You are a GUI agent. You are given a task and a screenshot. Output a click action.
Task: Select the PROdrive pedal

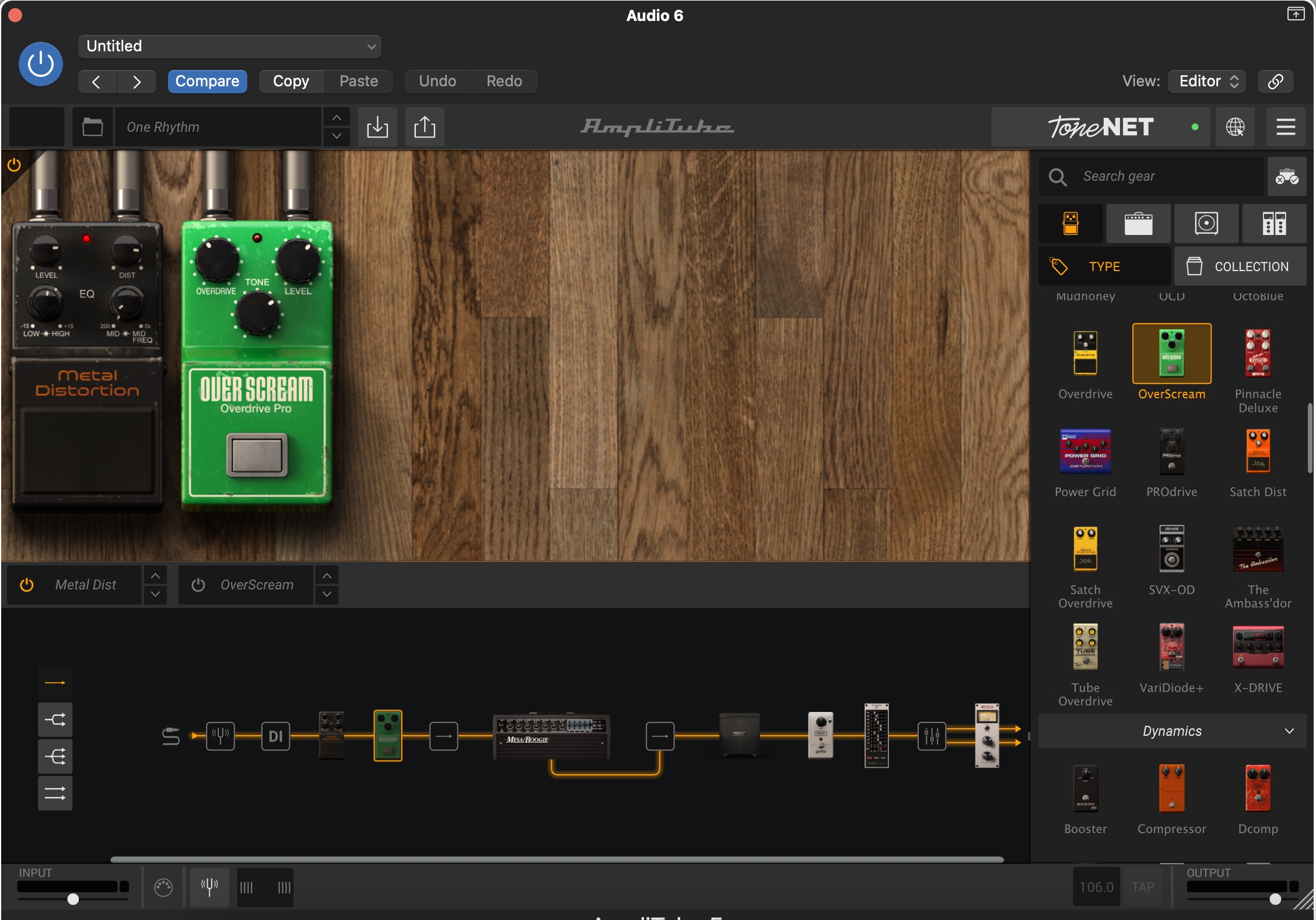tap(1172, 451)
